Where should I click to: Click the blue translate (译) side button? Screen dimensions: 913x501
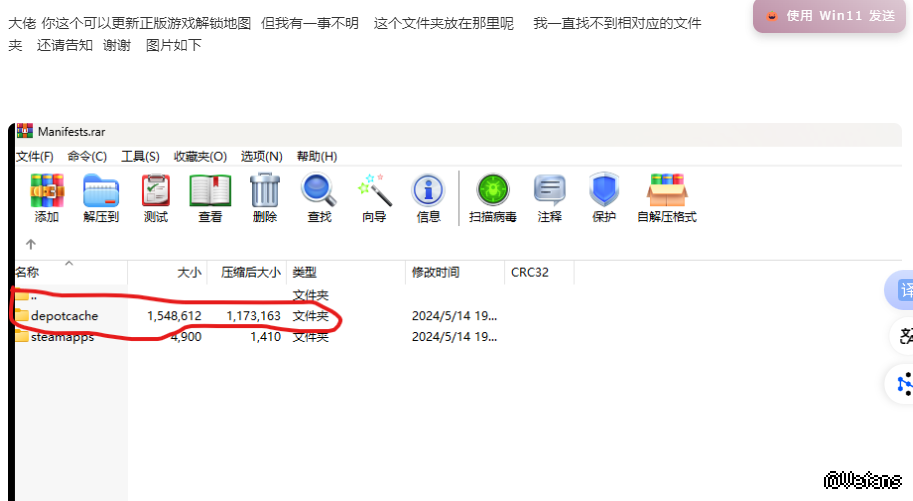pyautogui.click(x=900, y=290)
